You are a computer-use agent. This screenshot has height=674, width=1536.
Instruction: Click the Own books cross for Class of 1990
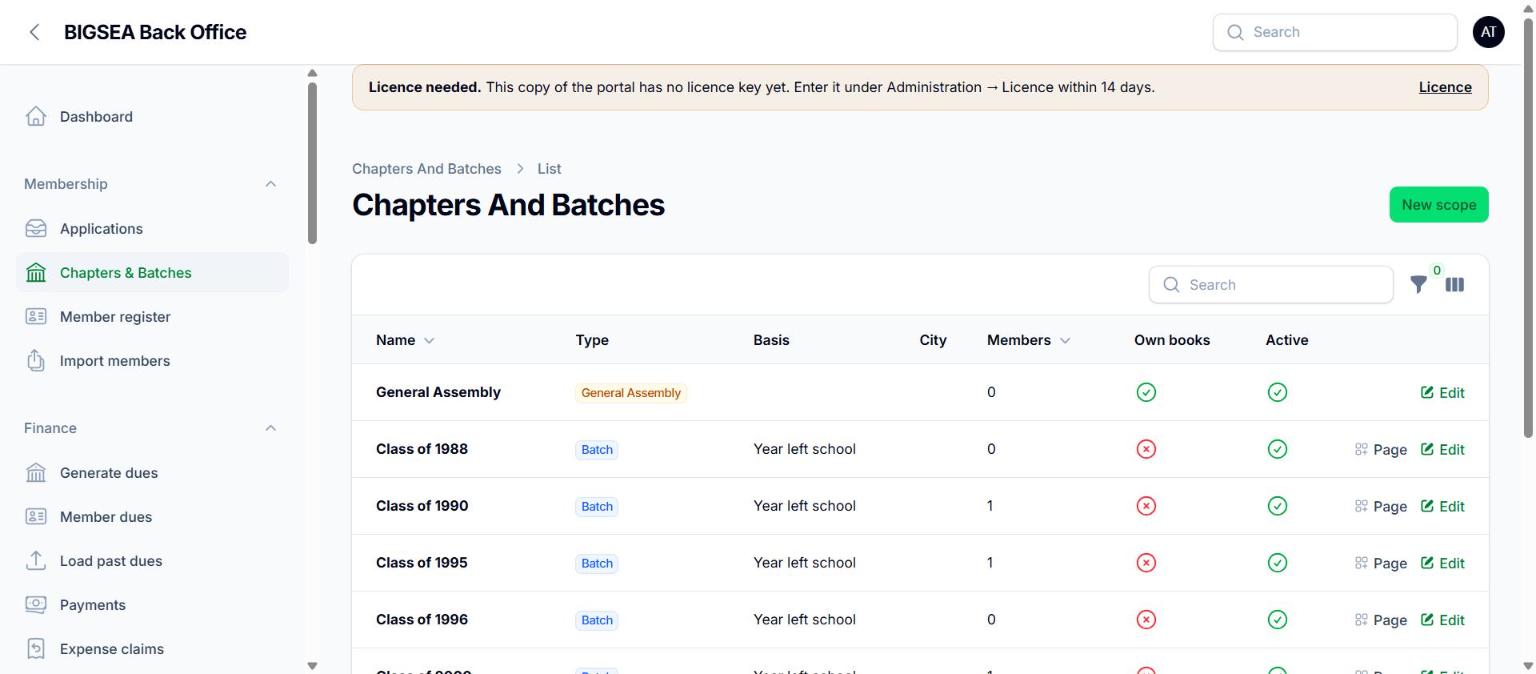pos(1146,507)
